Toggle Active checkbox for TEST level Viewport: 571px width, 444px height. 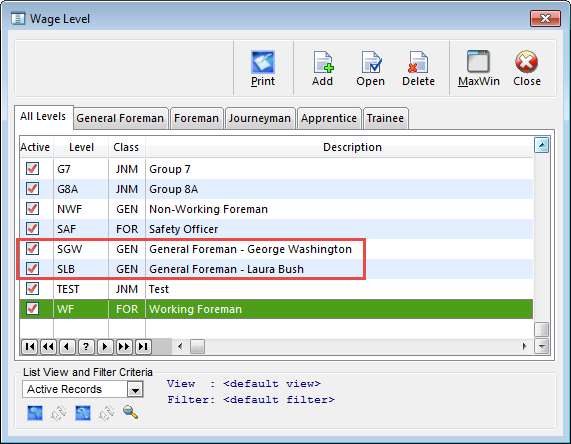32,289
